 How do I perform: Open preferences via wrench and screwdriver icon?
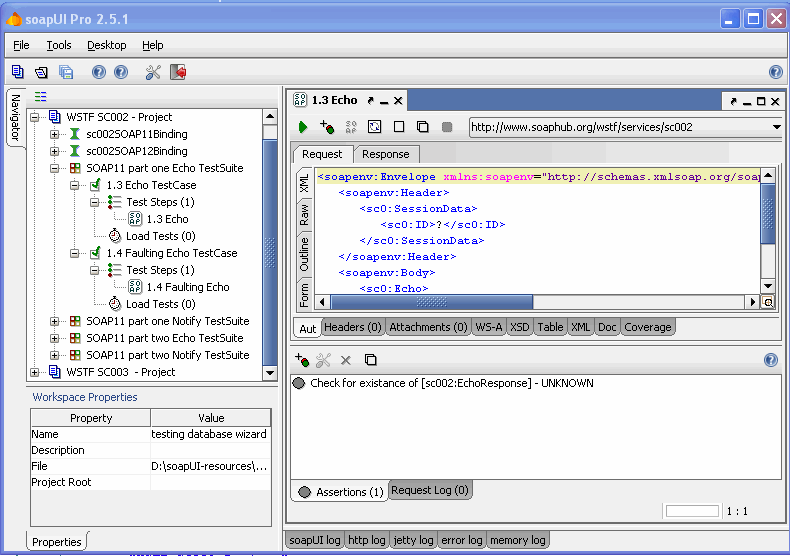click(x=153, y=73)
